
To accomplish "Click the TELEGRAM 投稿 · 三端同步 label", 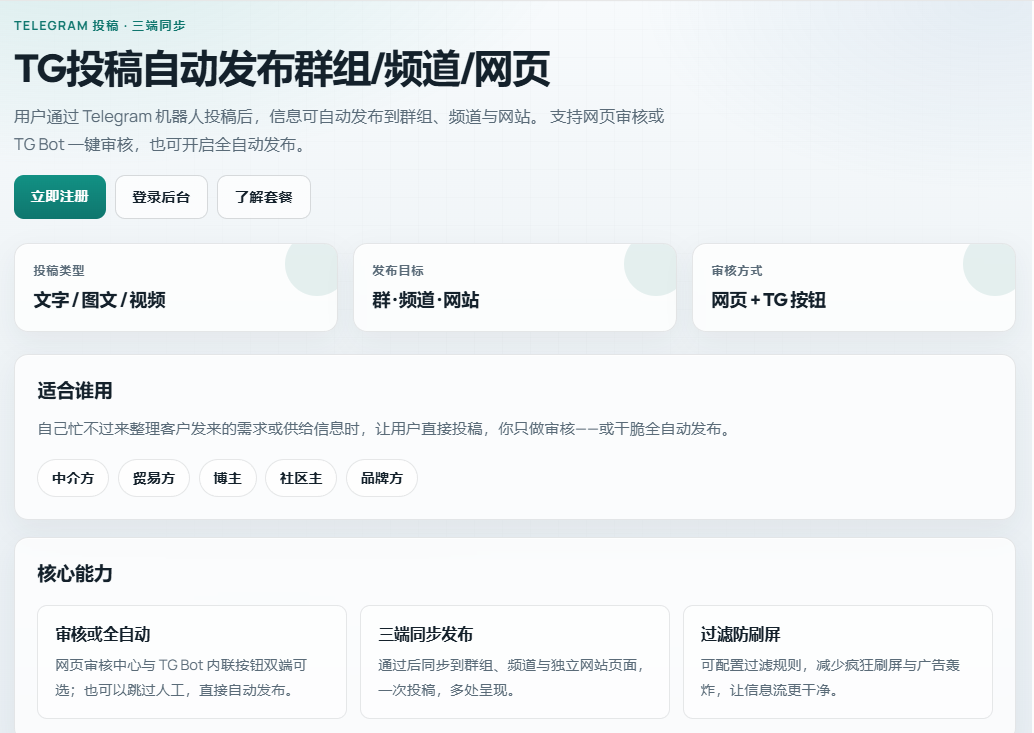I will [100, 26].
